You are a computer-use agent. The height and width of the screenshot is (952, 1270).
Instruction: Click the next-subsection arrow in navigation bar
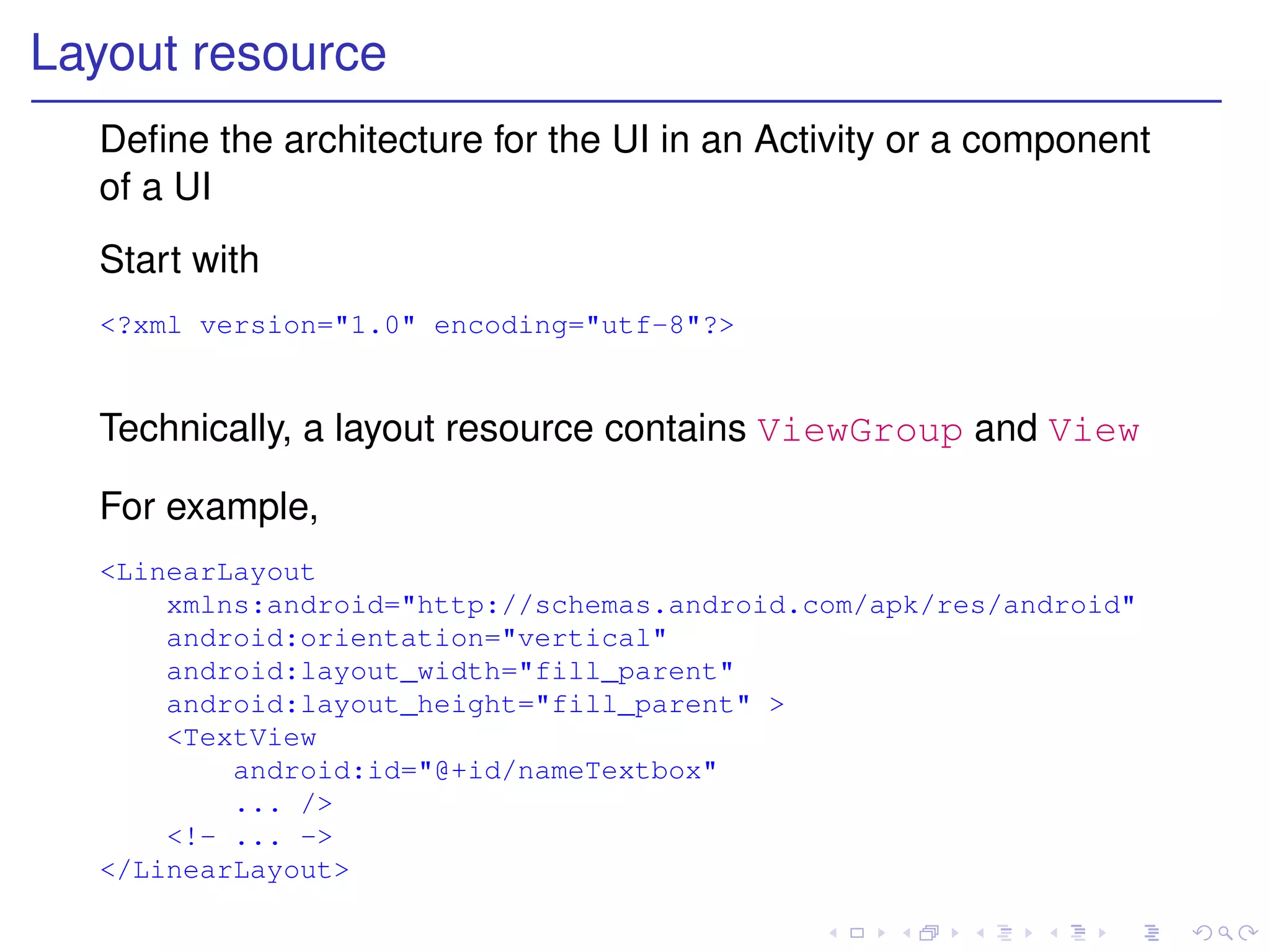point(1028,933)
